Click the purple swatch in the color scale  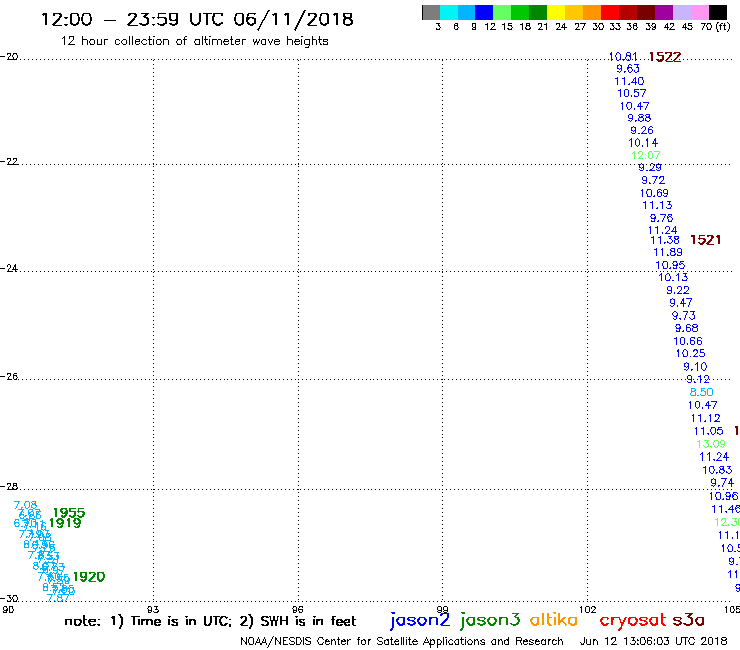[x=664, y=12]
